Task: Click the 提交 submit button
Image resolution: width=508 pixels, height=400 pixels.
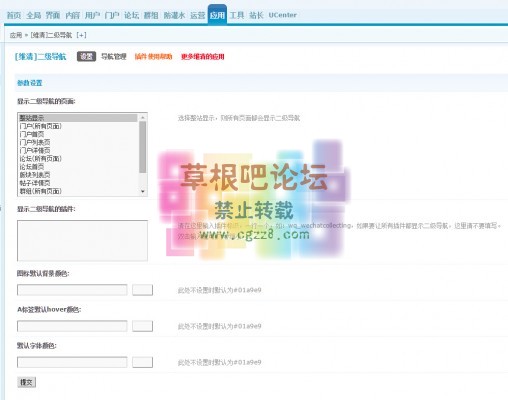Action: [x=26, y=382]
